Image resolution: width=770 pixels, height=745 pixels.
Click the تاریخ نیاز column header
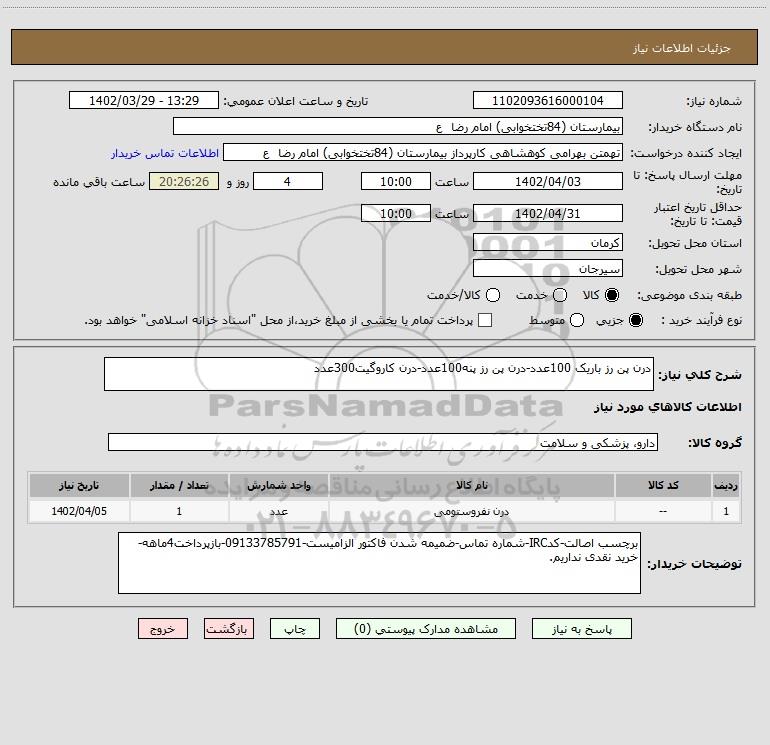(x=79, y=485)
